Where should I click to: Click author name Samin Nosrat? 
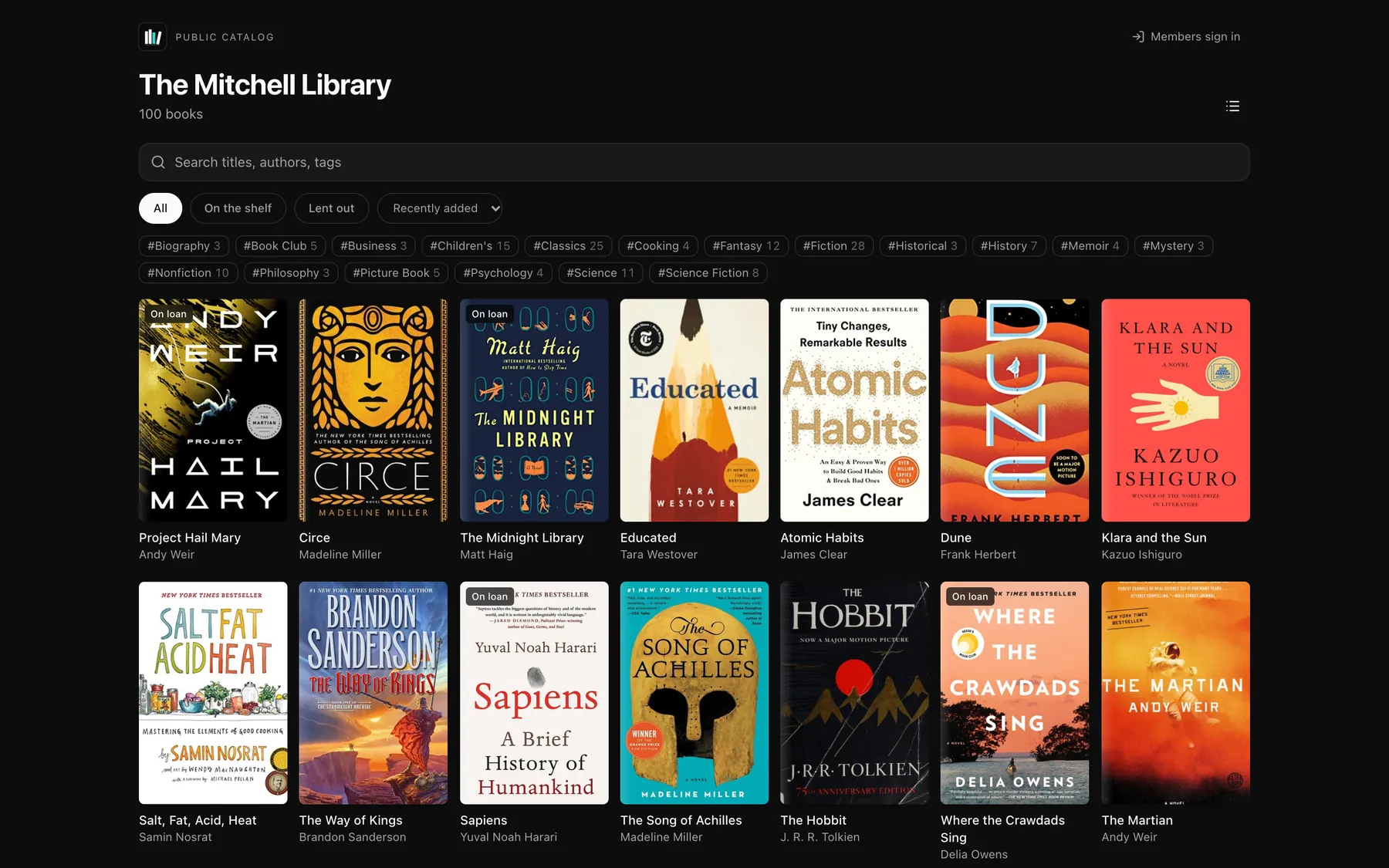pos(175,837)
